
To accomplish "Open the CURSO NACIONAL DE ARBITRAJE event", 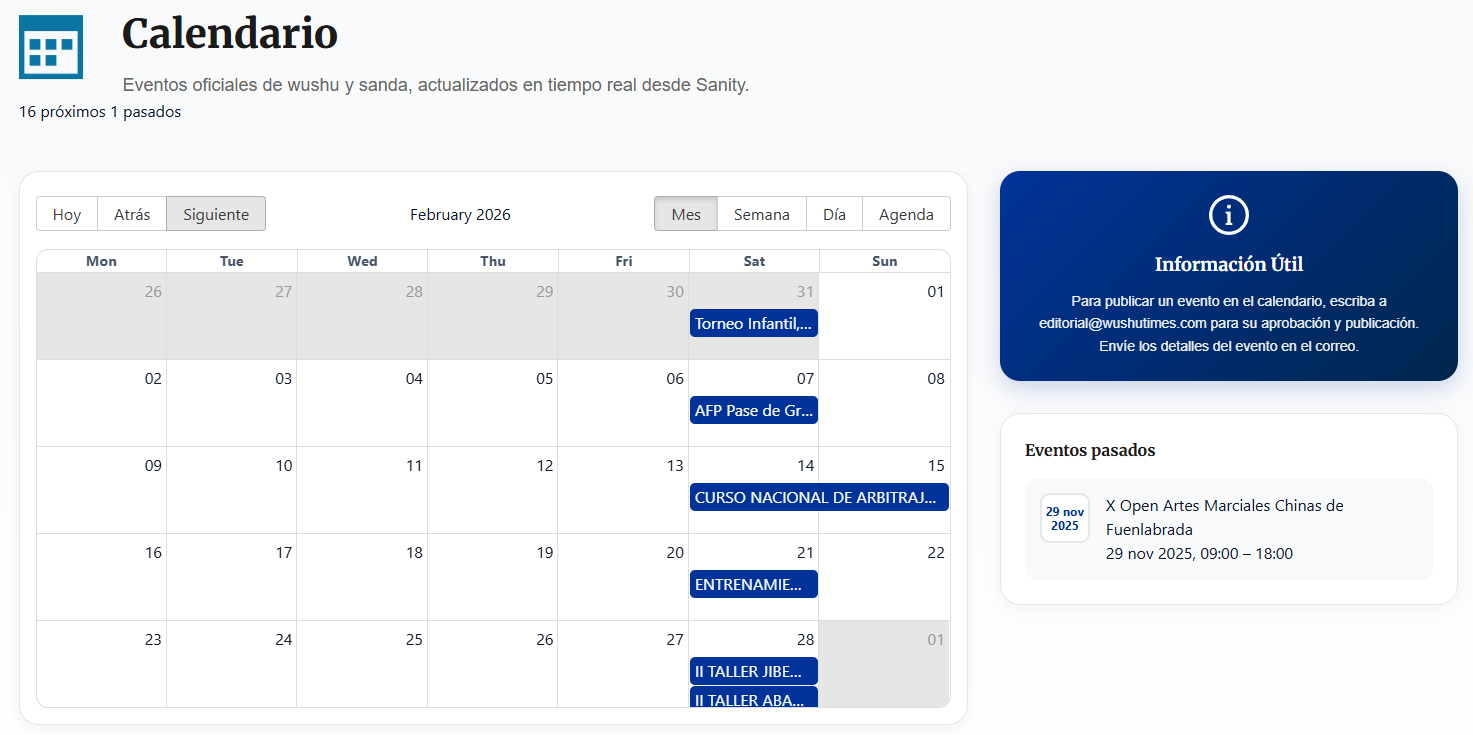I will (818, 497).
